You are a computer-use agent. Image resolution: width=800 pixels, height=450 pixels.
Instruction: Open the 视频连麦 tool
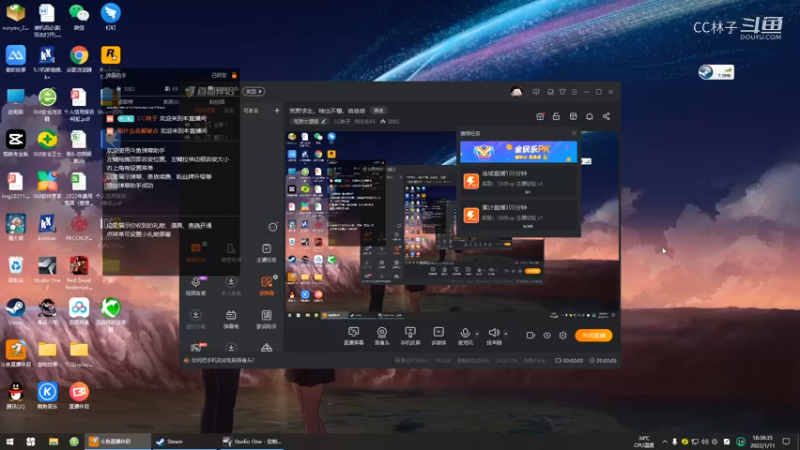[x=196, y=286]
